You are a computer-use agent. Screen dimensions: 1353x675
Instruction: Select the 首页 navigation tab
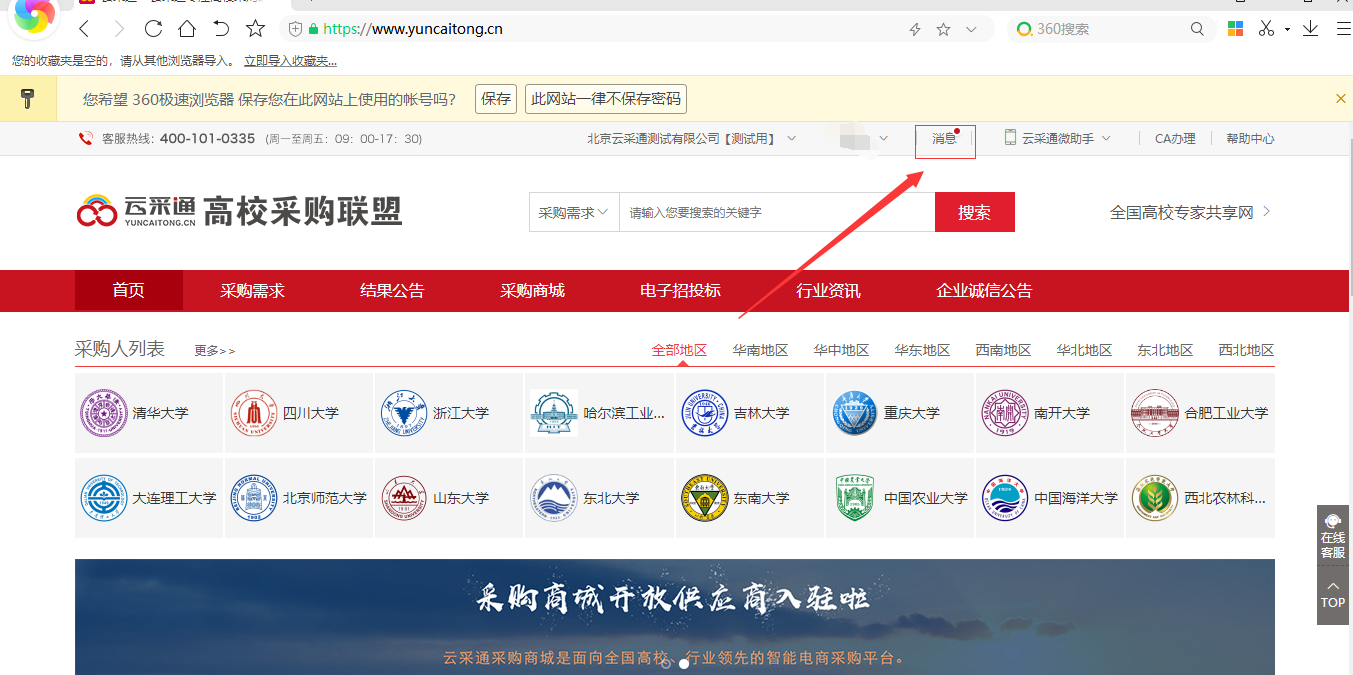(x=129, y=290)
